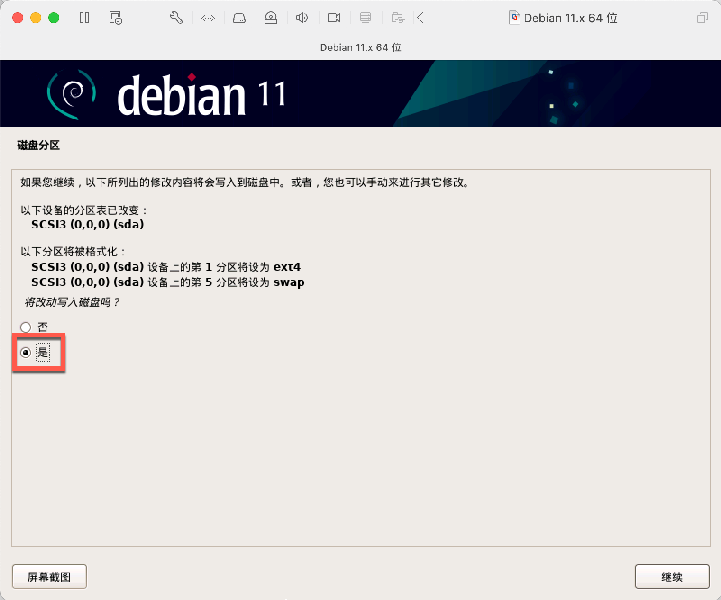Click the pause/suspend VM toolbar icon
Viewport: 721px width, 600px height.
84,18
